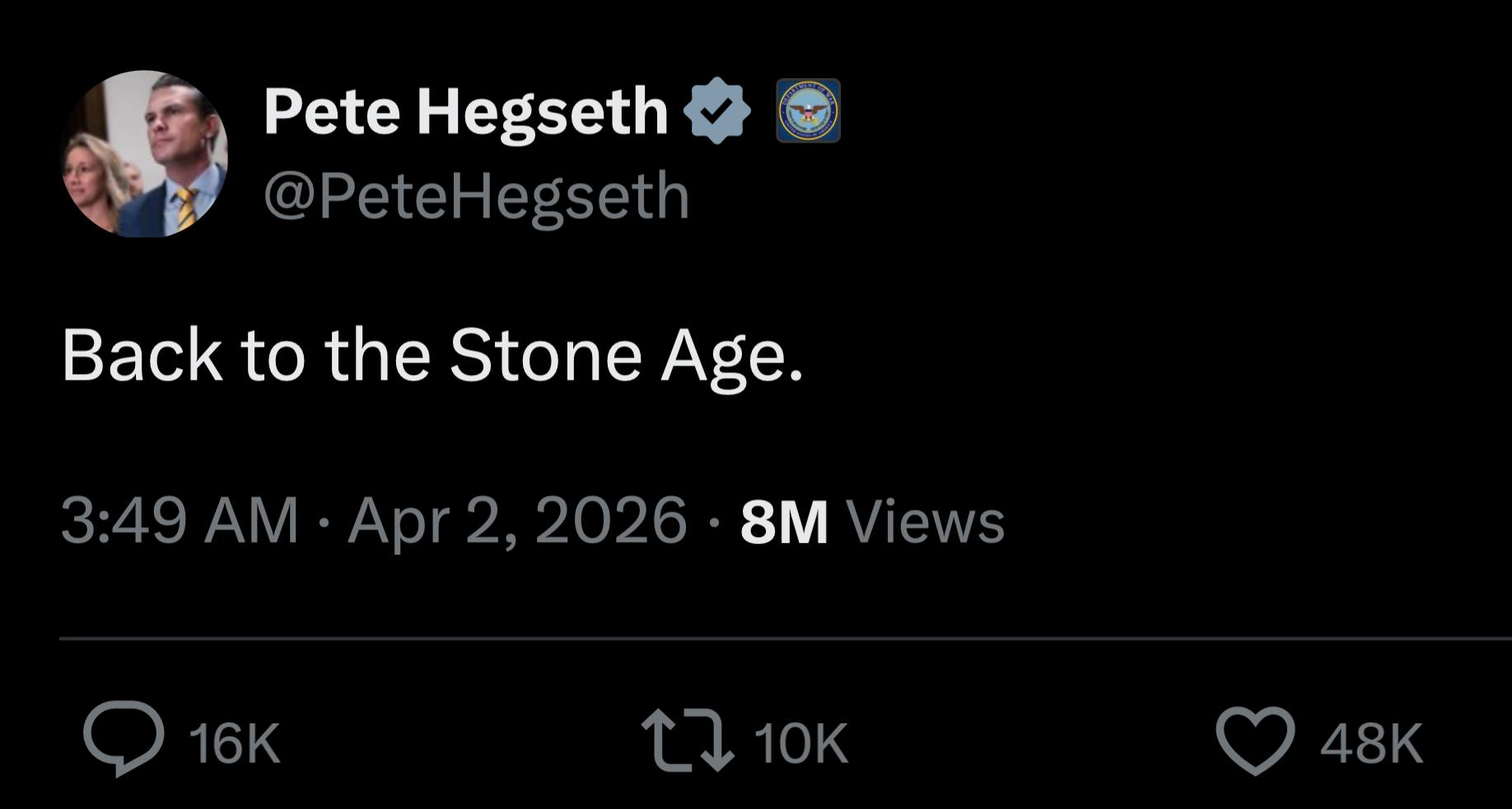Click the horizontal divider above action icons
Image resolution: width=1512 pixels, height=809 pixels.
pos(786,638)
